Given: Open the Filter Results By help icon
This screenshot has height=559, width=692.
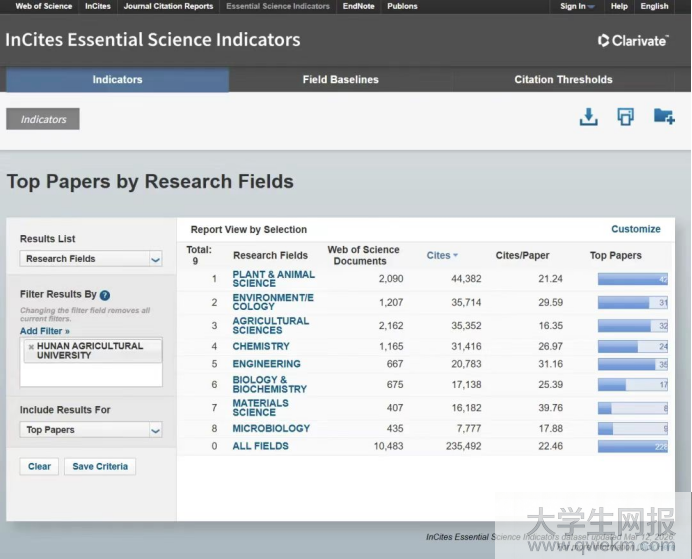Looking at the screenshot, I should [x=105, y=295].
